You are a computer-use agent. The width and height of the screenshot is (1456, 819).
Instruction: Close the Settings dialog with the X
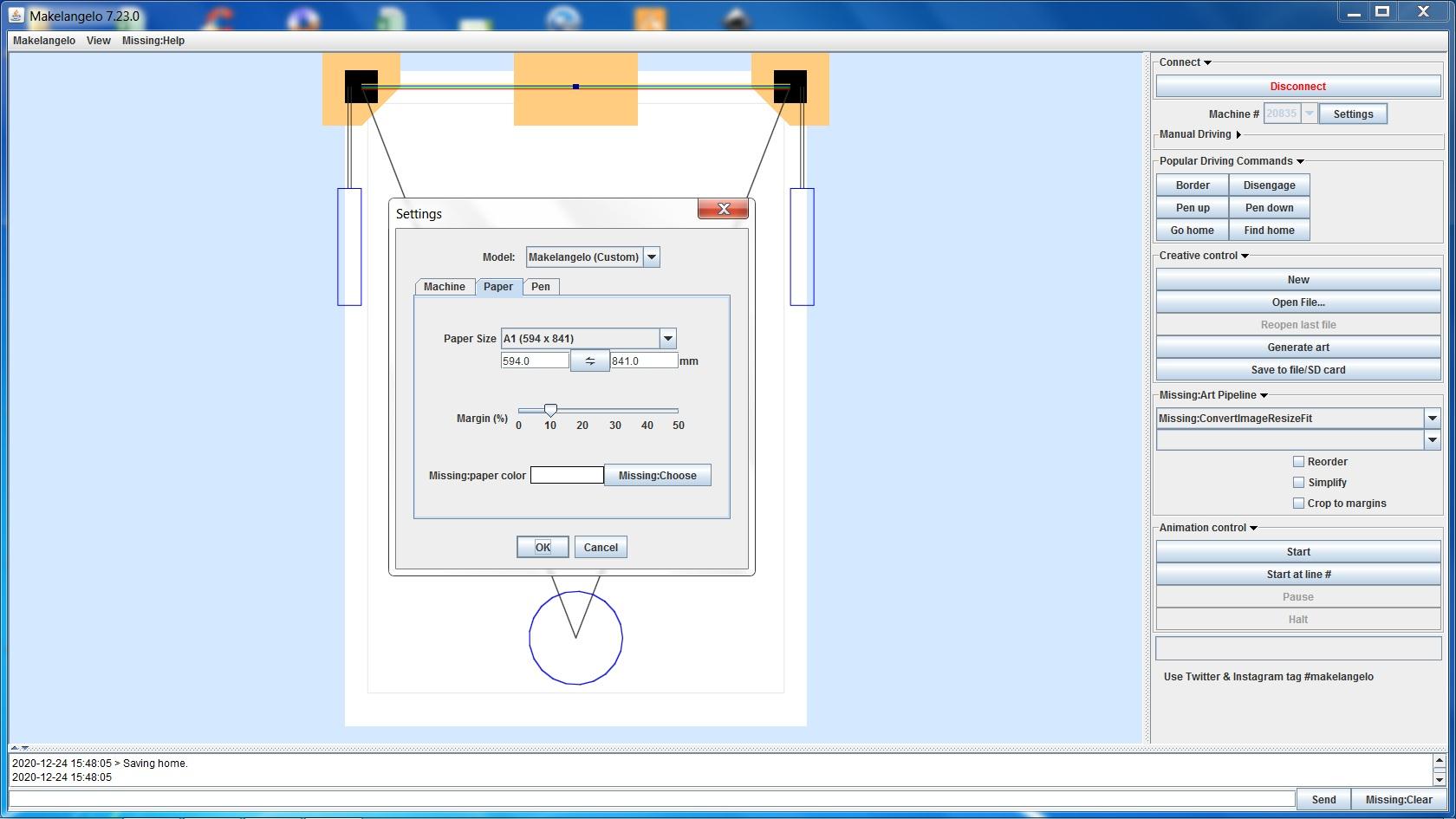(x=723, y=209)
